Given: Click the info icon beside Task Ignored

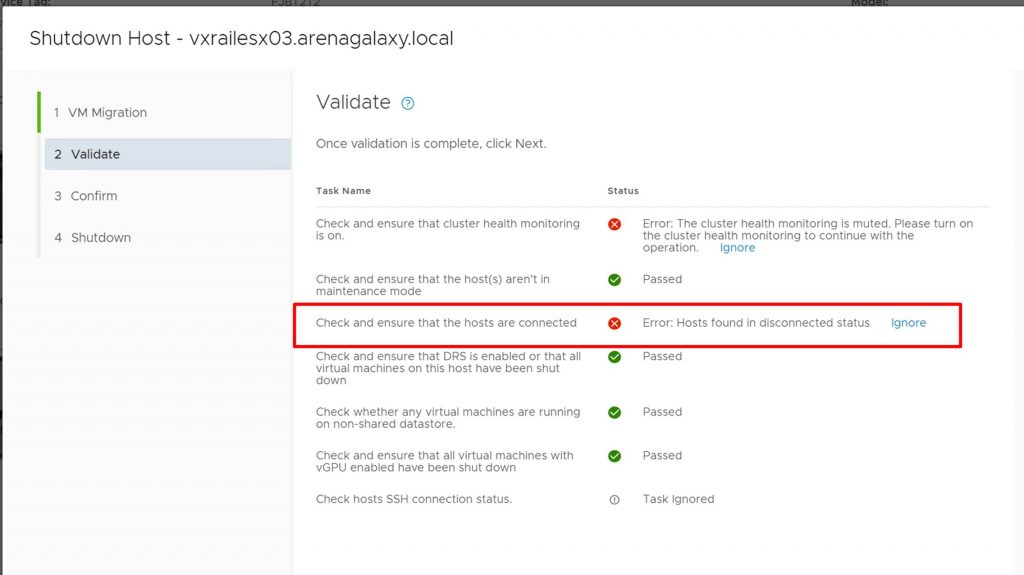Looking at the screenshot, I should pyautogui.click(x=615, y=500).
